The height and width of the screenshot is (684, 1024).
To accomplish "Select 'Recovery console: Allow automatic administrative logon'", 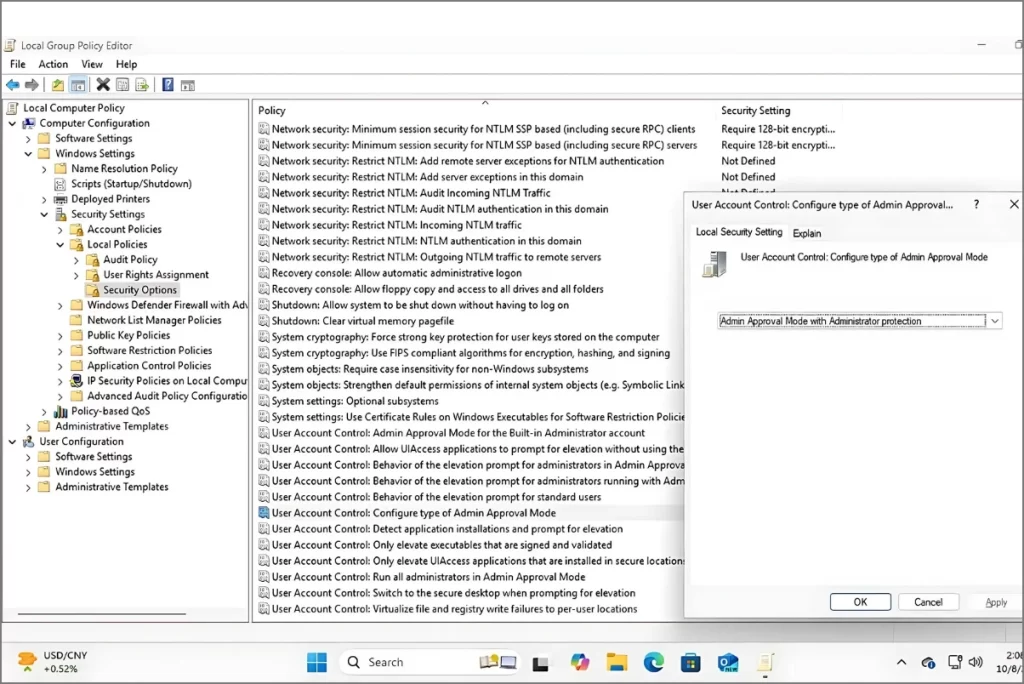I will [x=396, y=273].
